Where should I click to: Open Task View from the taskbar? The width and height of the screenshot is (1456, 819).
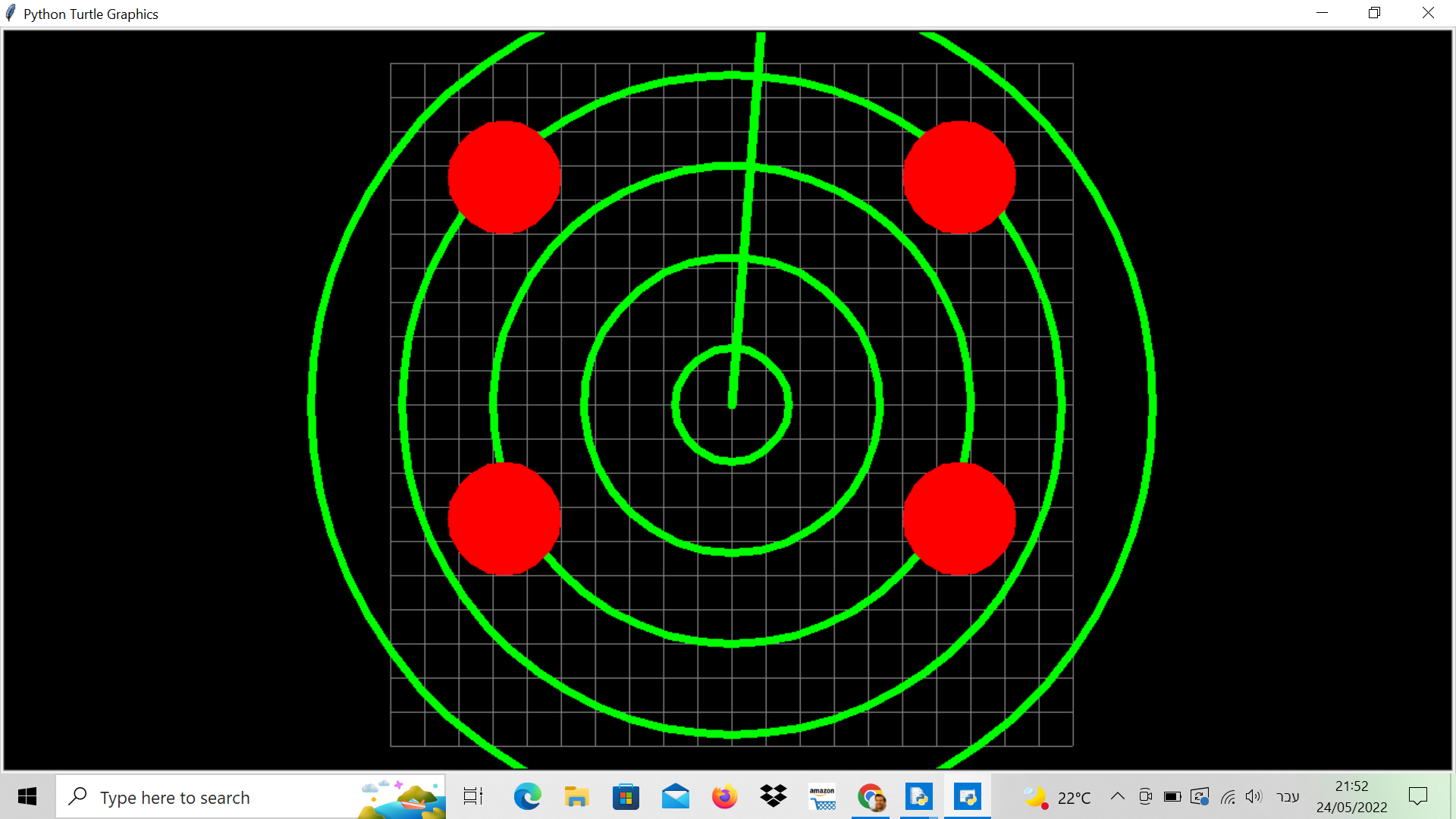473,797
